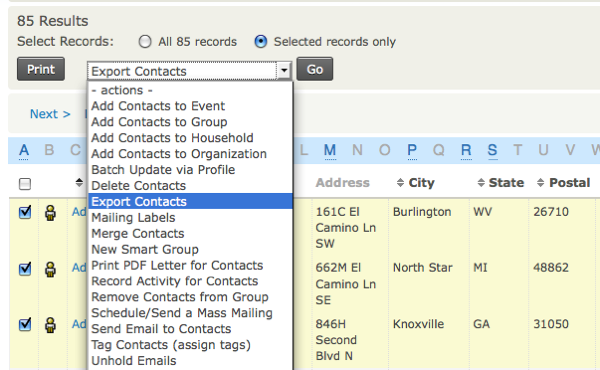The height and width of the screenshot is (370, 600).
Task: Select the Selected records only option
Action: click(261, 41)
